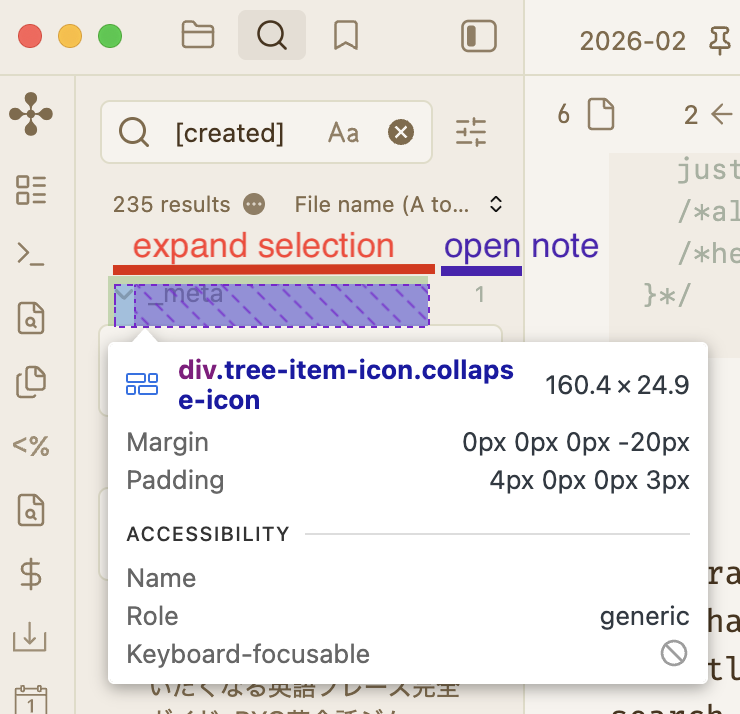Screen dimensions: 740x714
Task: Click the terminal prompt icon in the ribbon
Action: tap(31, 254)
